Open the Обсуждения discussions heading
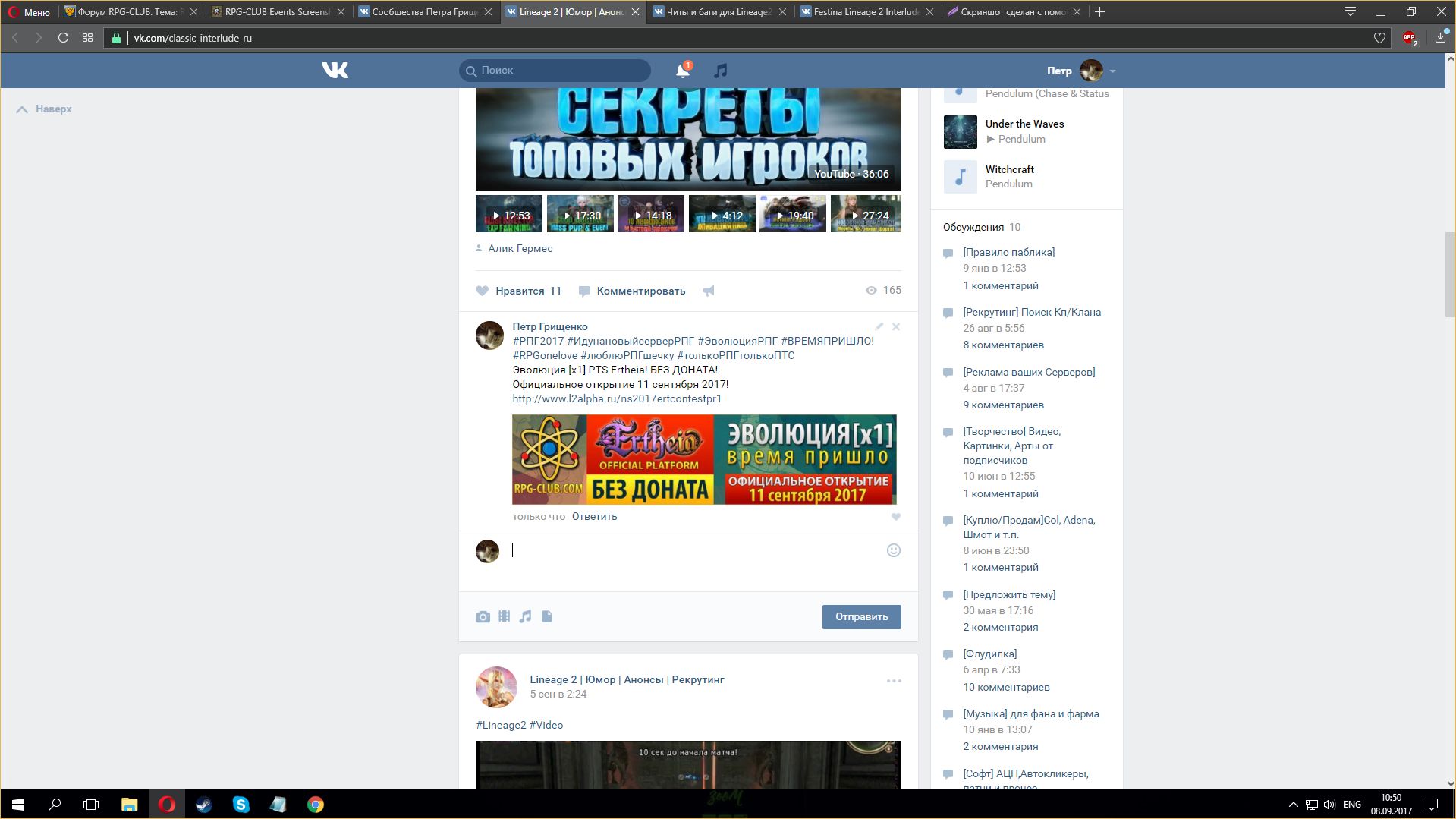The width and height of the screenshot is (1456, 819). 973,227
